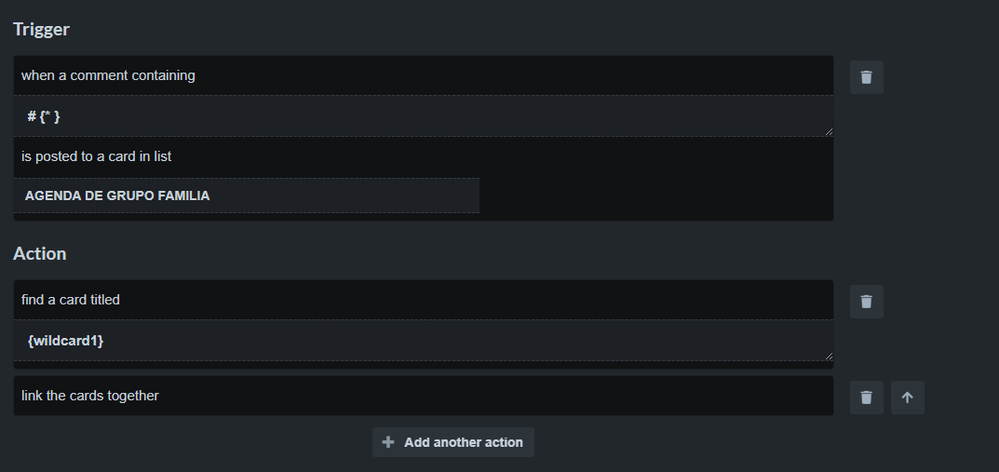The height and width of the screenshot is (472, 999).
Task: Click the 'find a card titled' action row
Action: point(423,299)
